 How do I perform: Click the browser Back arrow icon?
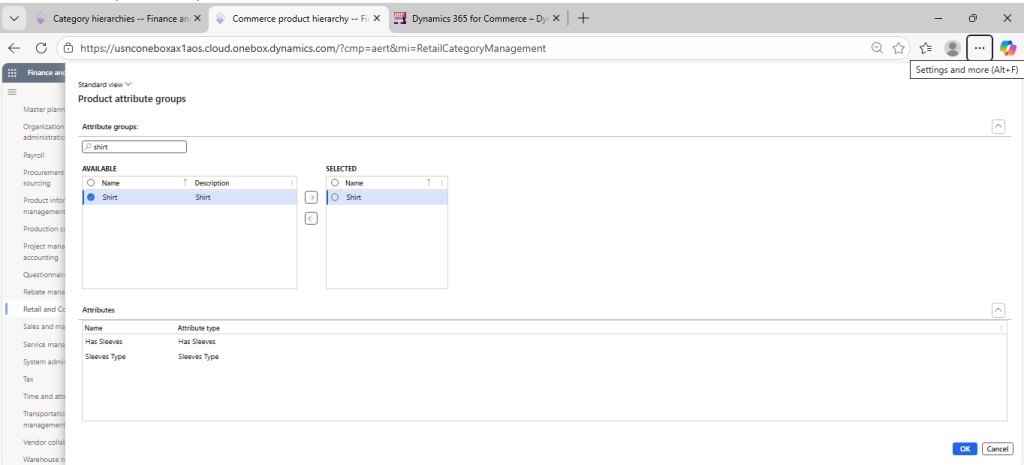tap(14, 47)
